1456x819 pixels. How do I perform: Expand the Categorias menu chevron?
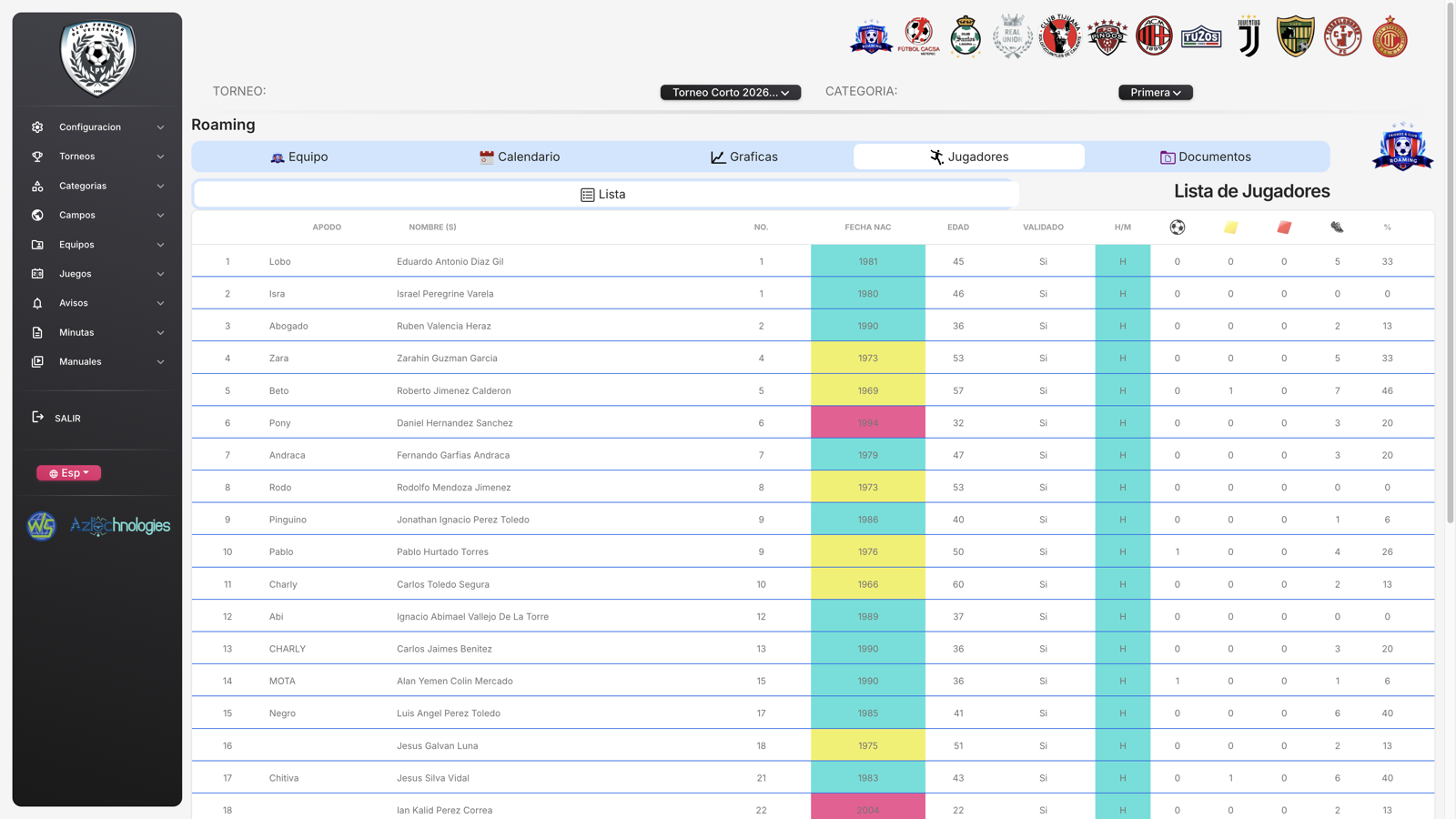pyautogui.click(x=161, y=187)
